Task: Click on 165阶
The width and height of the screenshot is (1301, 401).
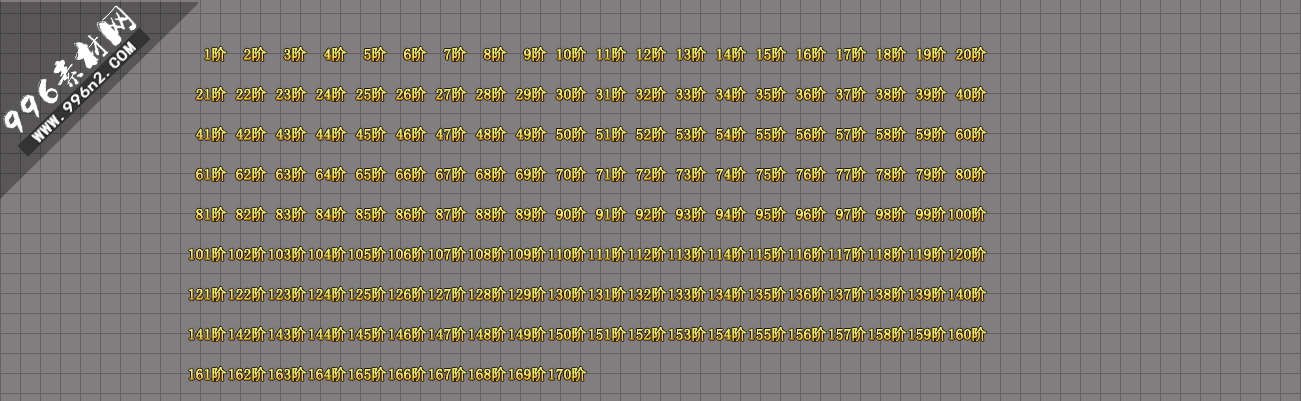Action: pos(367,375)
